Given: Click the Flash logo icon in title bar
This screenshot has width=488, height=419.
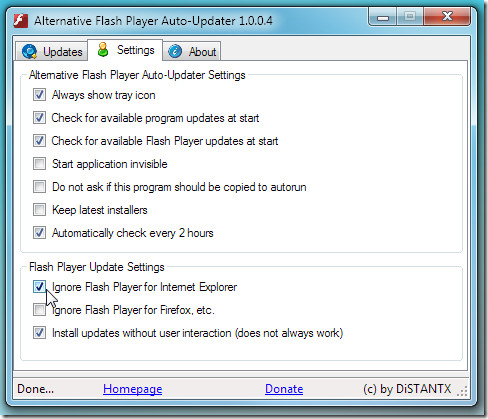Looking at the screenshot, I should coord(21,21).
